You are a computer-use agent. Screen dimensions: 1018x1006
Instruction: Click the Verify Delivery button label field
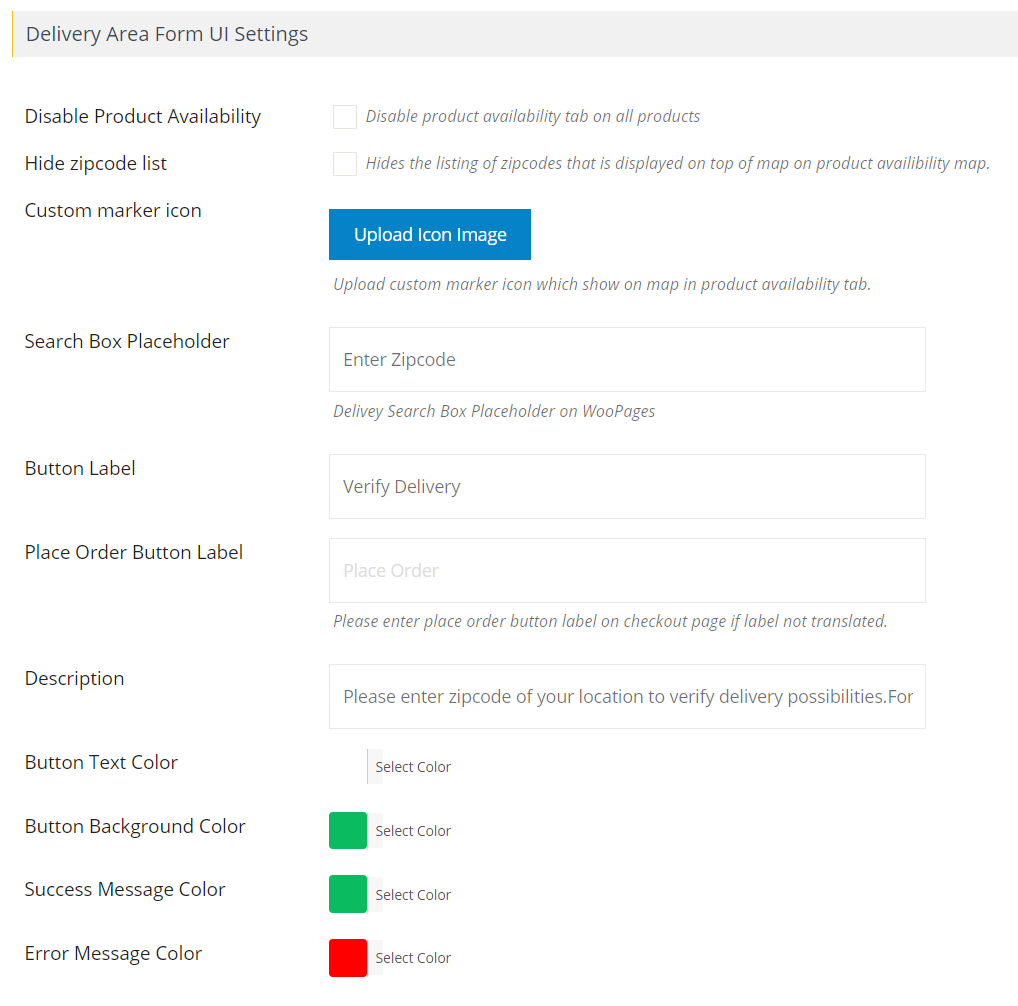pos(627,486)
